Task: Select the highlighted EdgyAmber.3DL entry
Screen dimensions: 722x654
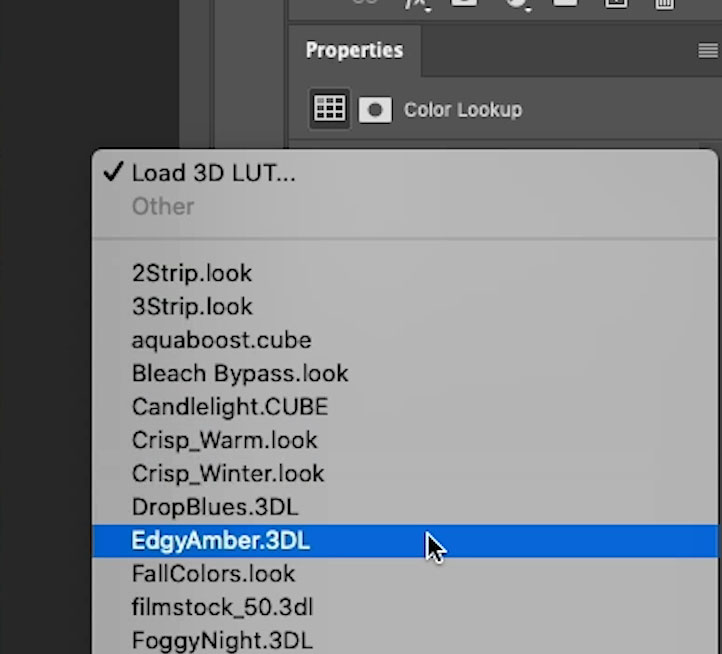Action: point(221,541)
